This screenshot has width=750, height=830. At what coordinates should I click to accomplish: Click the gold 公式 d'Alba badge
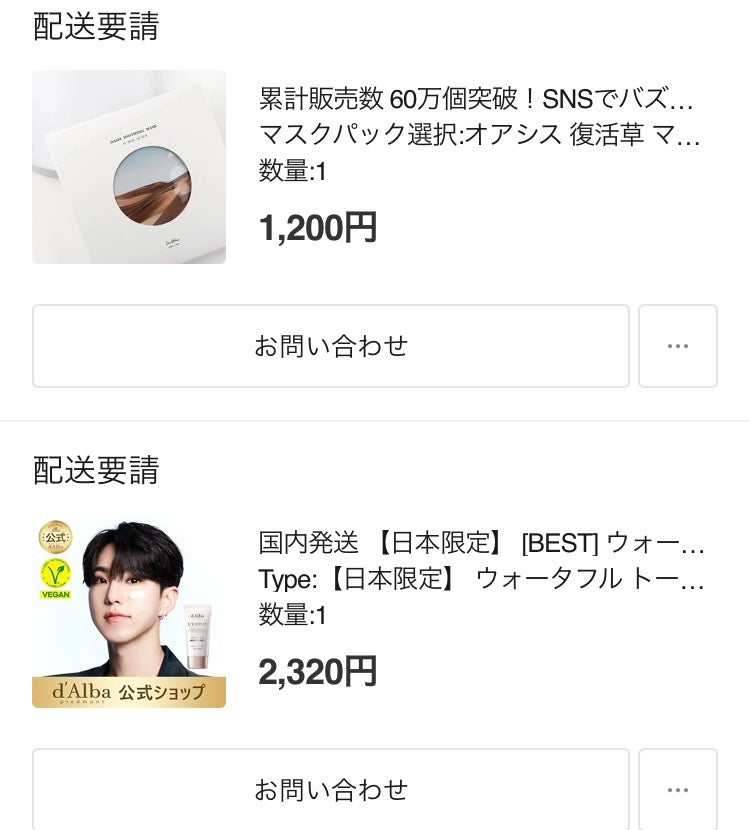coord(55,537)
